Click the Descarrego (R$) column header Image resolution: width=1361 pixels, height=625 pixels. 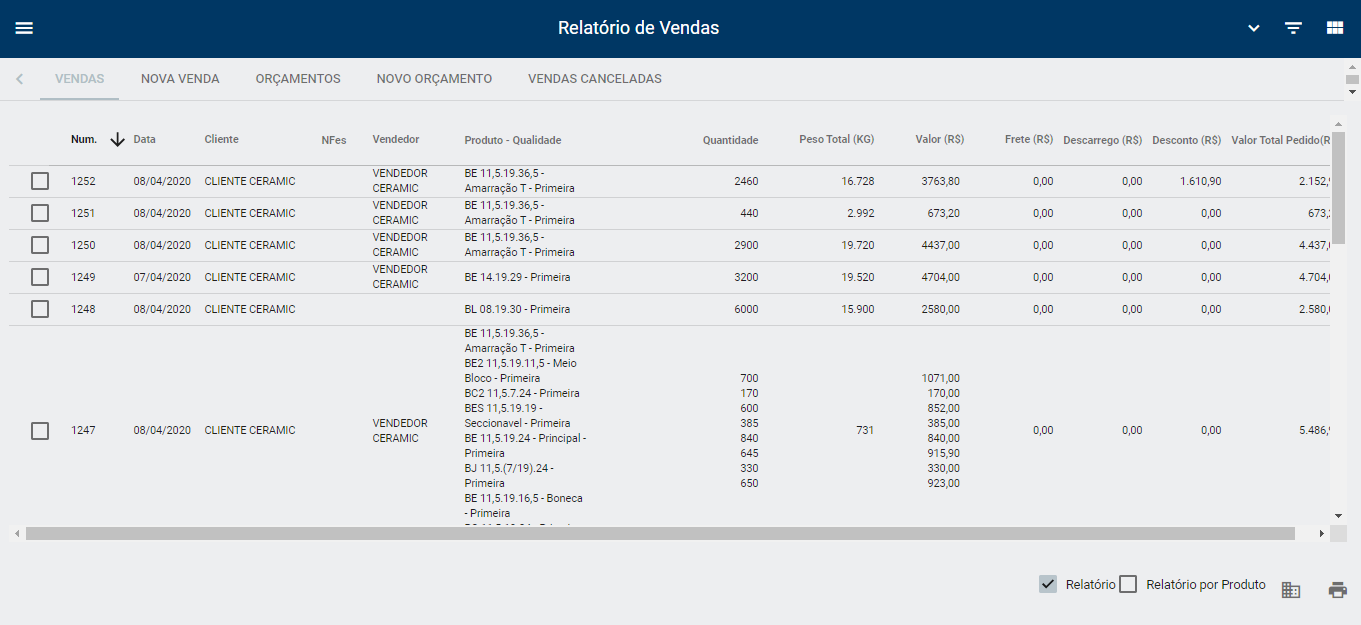click(x=1103, y=141)
